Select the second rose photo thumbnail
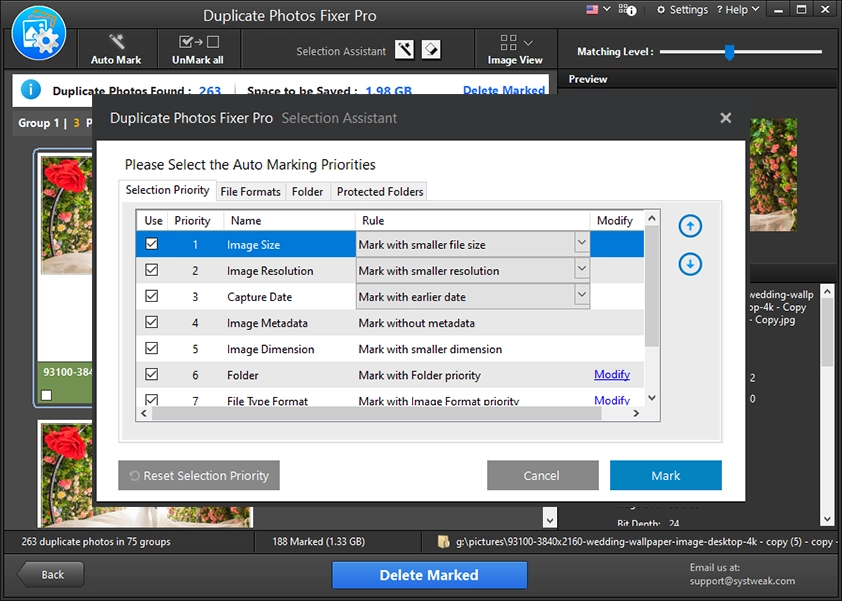The height and width of the screenshot is (601, 842). (x=67, y=463)
